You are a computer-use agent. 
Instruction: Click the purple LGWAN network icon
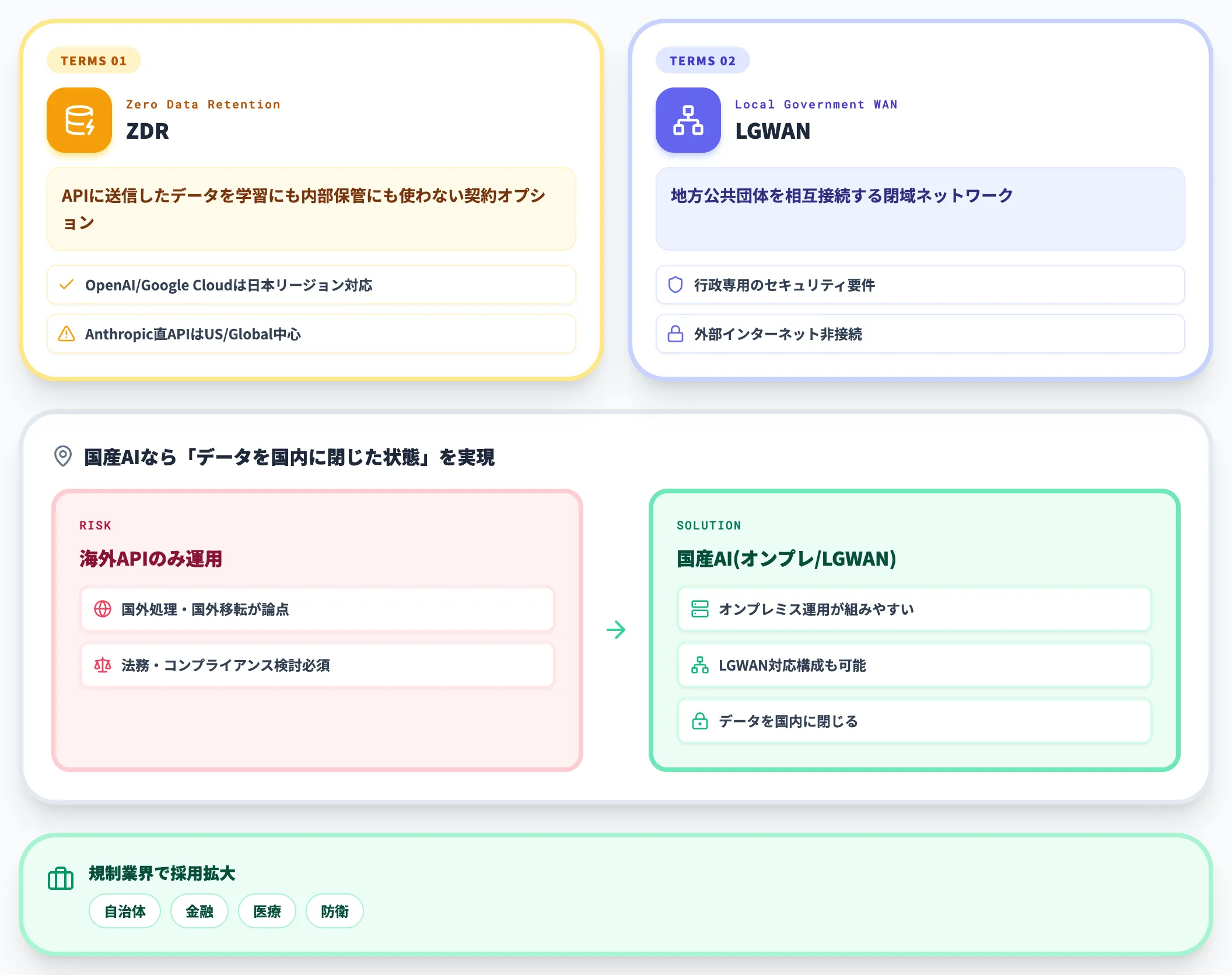[688, 120]
